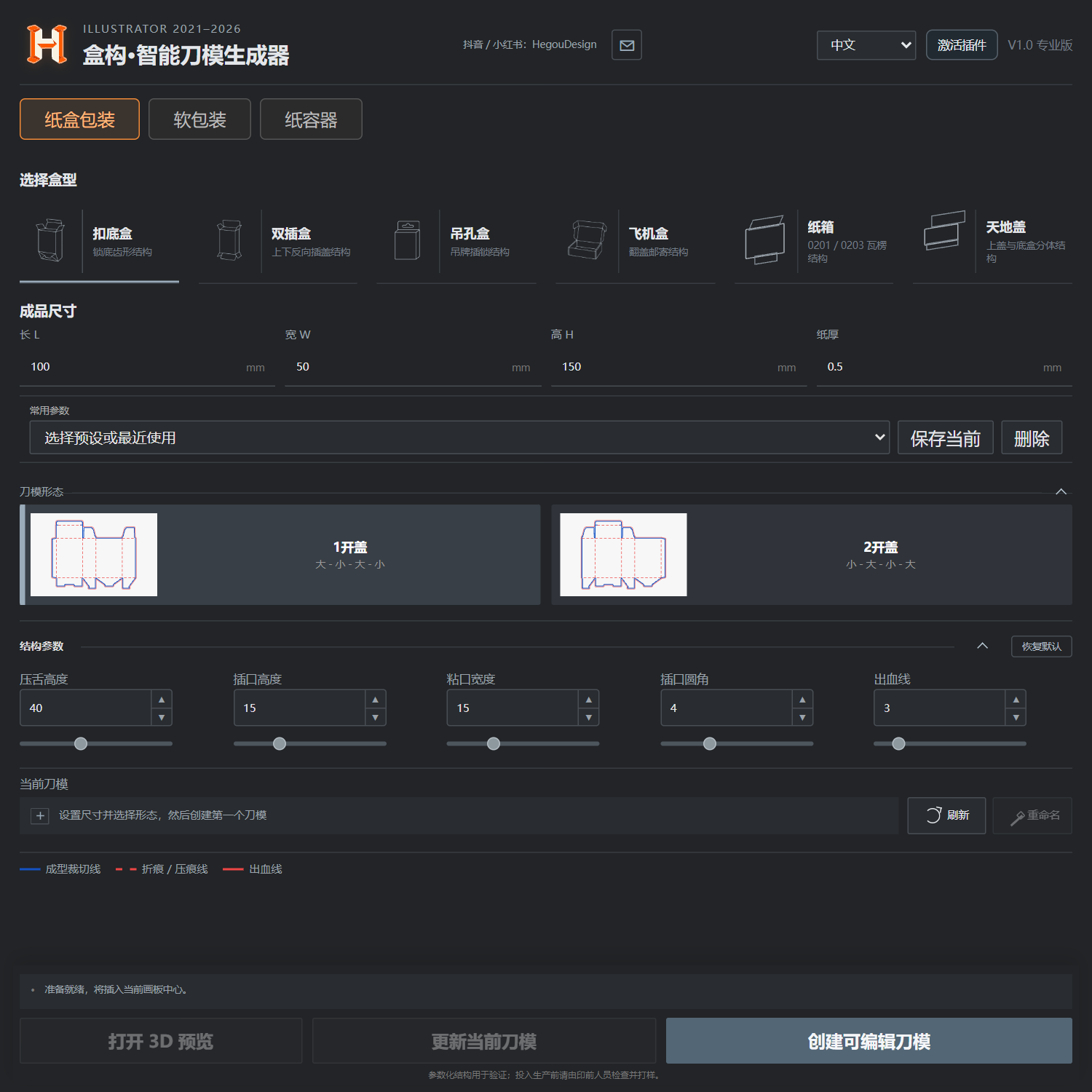Increase 插口圆角 with up arrow

802,700
